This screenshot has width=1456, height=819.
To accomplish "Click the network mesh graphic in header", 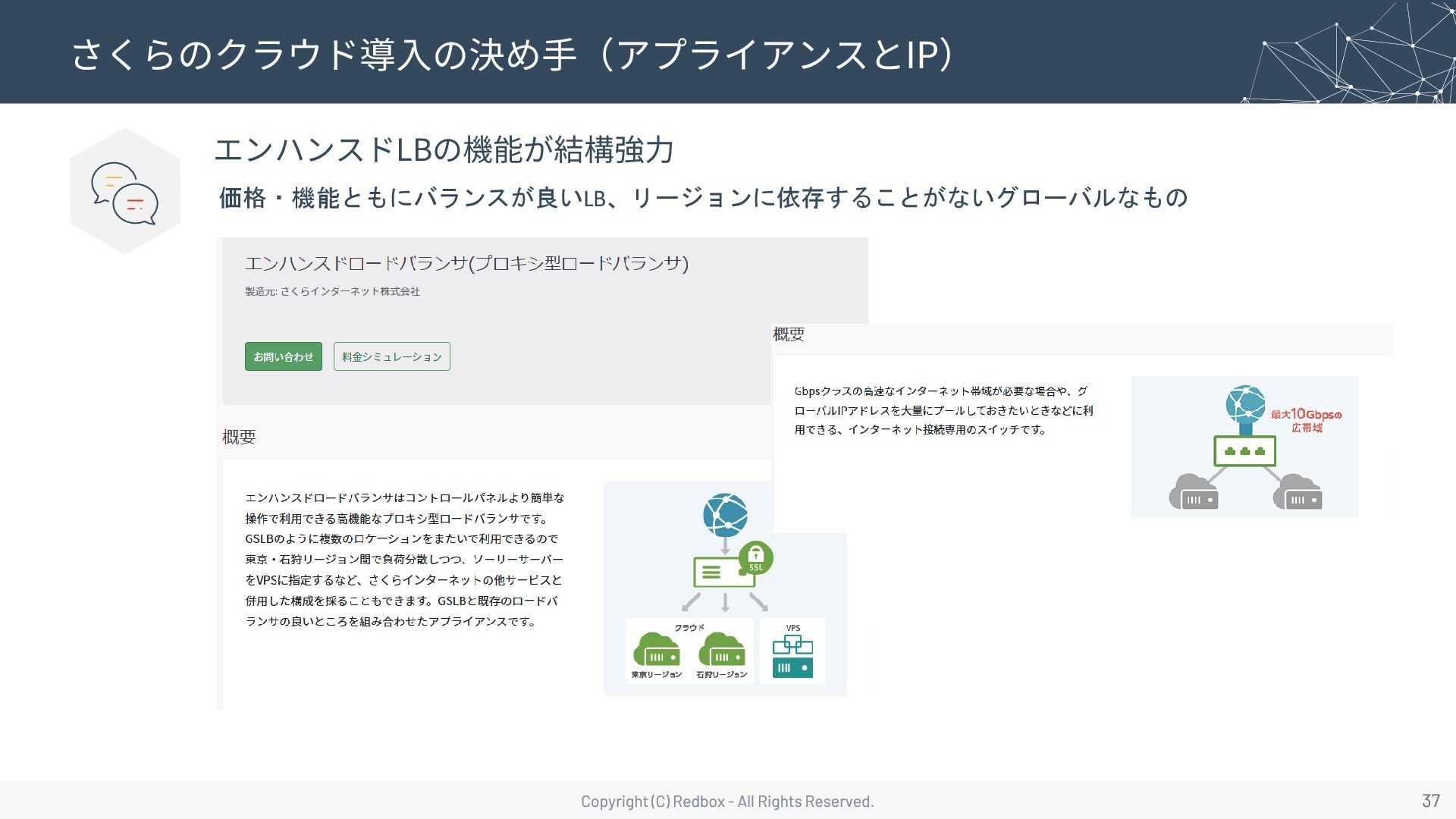I will coord(1348,52).
